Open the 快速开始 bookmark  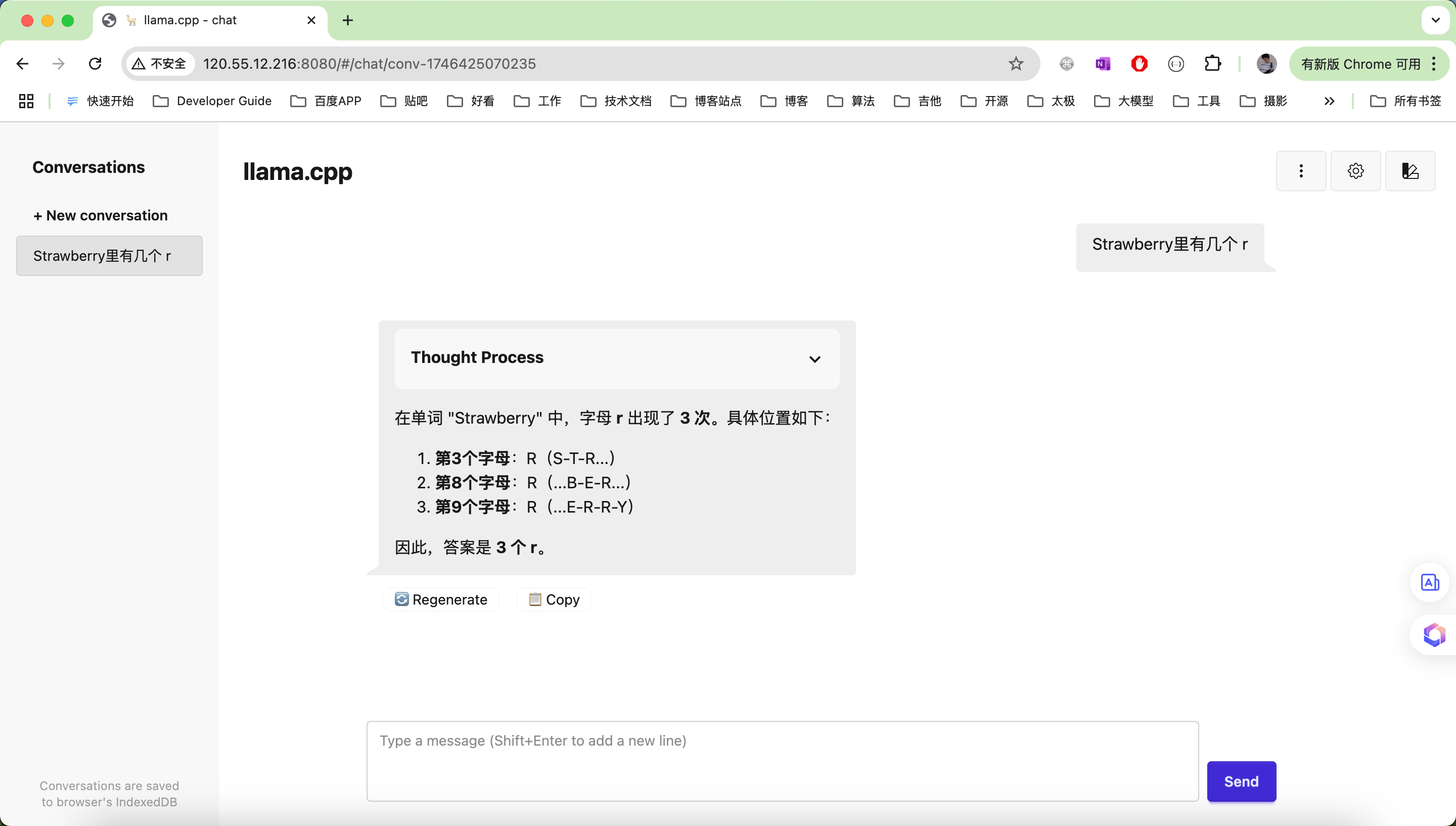click(x=101, y=101)
